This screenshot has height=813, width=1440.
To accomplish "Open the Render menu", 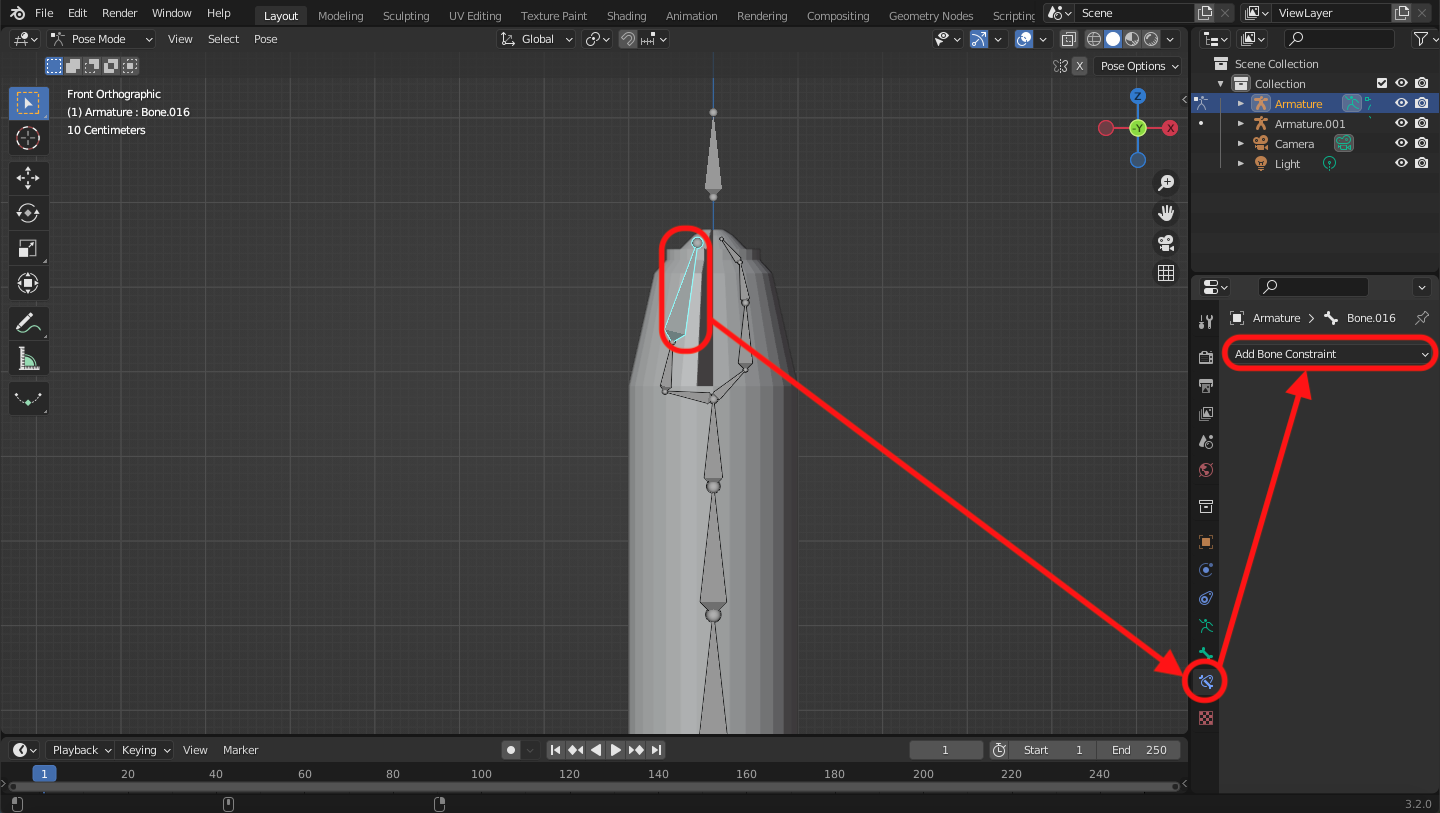I will [120, 13].
